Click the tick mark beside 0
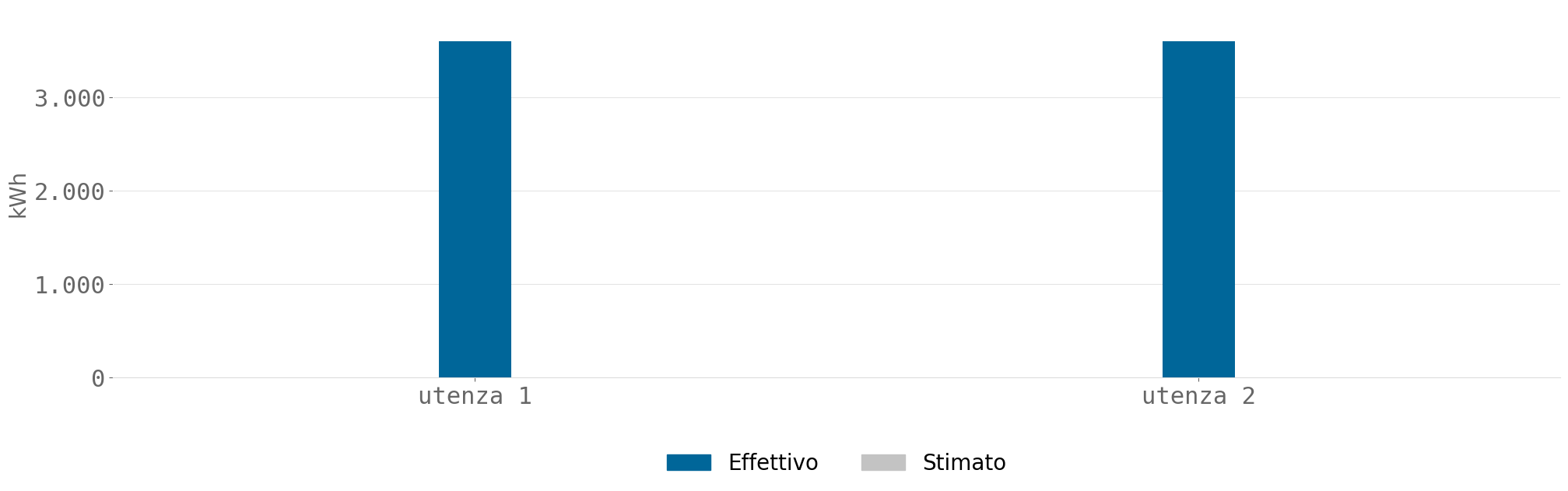This screenshot has height=491, width=1568. pos(110,377)
